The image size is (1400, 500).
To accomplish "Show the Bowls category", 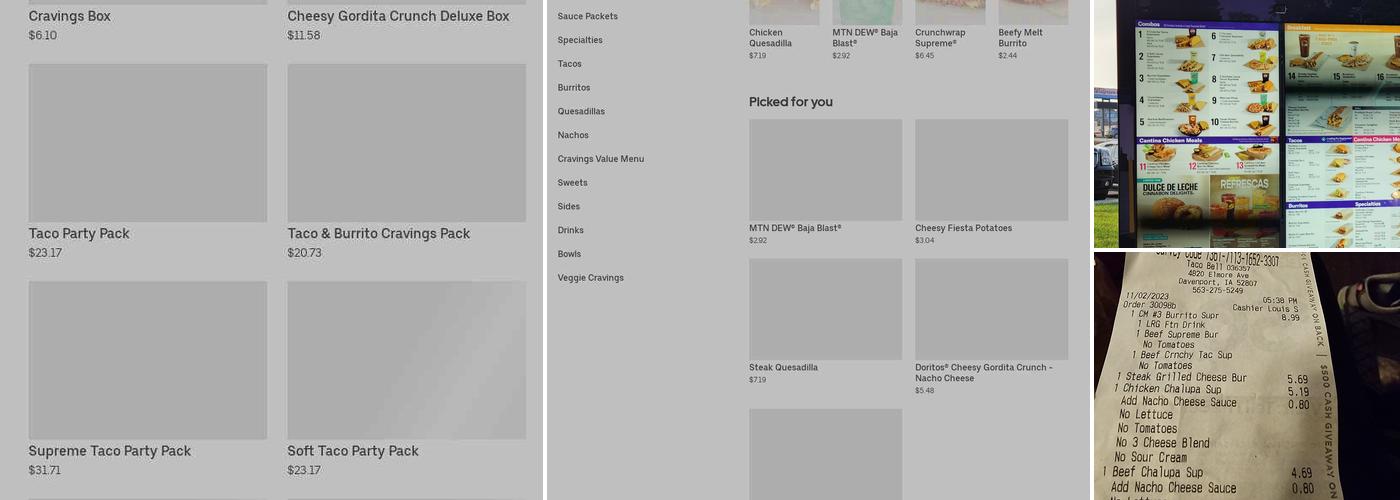I will coord(569,254).
